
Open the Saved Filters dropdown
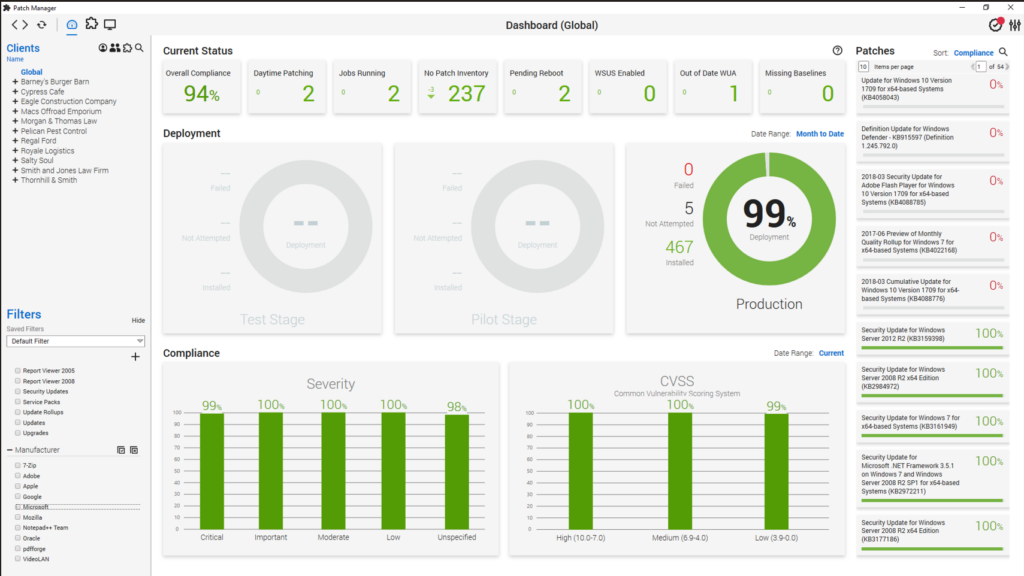[75, 341]
